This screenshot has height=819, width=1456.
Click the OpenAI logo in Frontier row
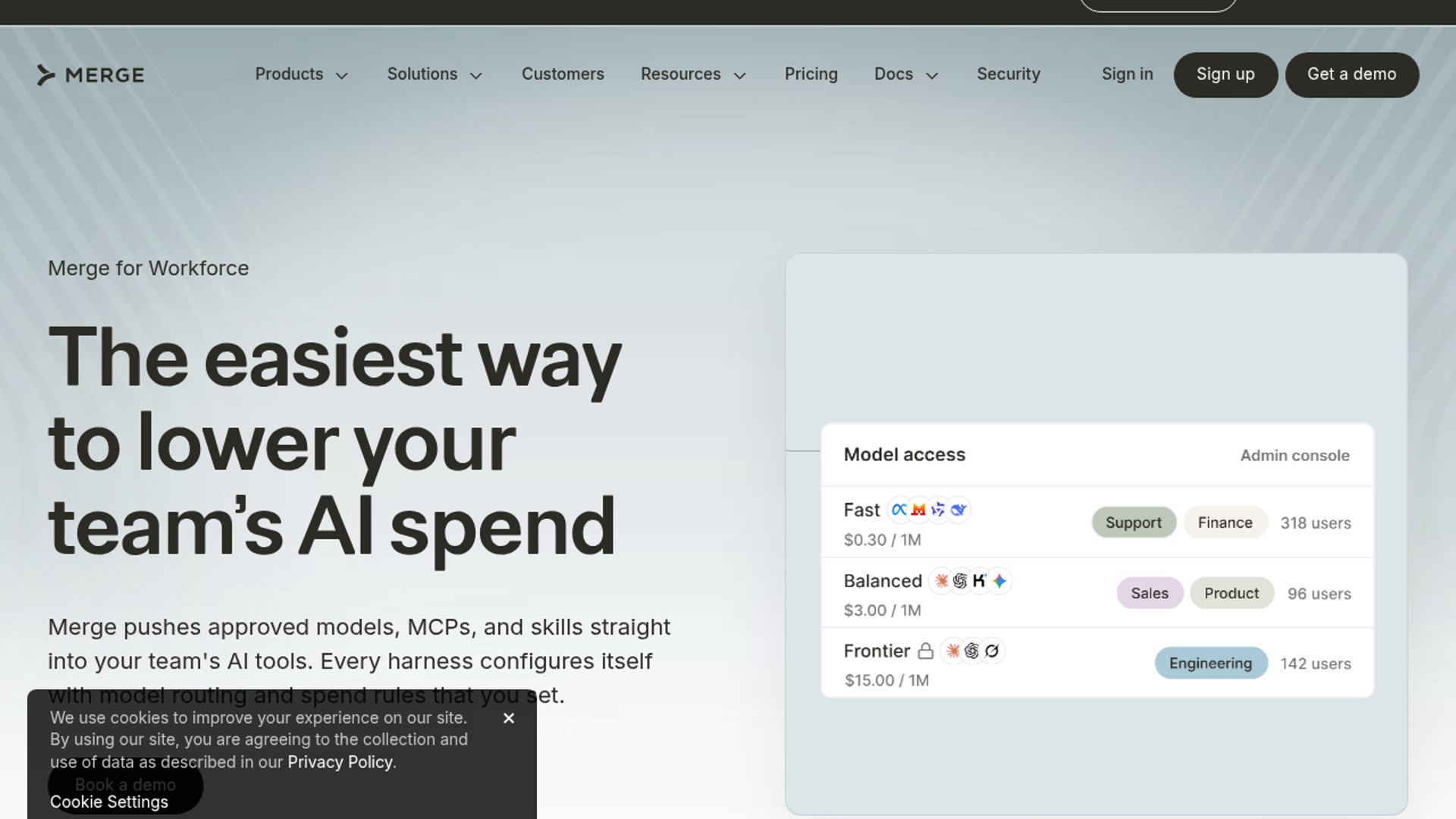(x=972, y=651)
